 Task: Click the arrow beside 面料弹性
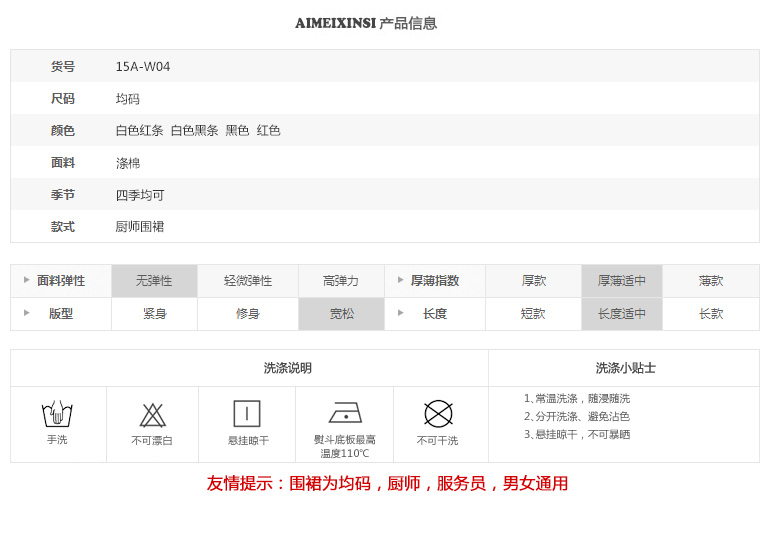click(26, 280)
